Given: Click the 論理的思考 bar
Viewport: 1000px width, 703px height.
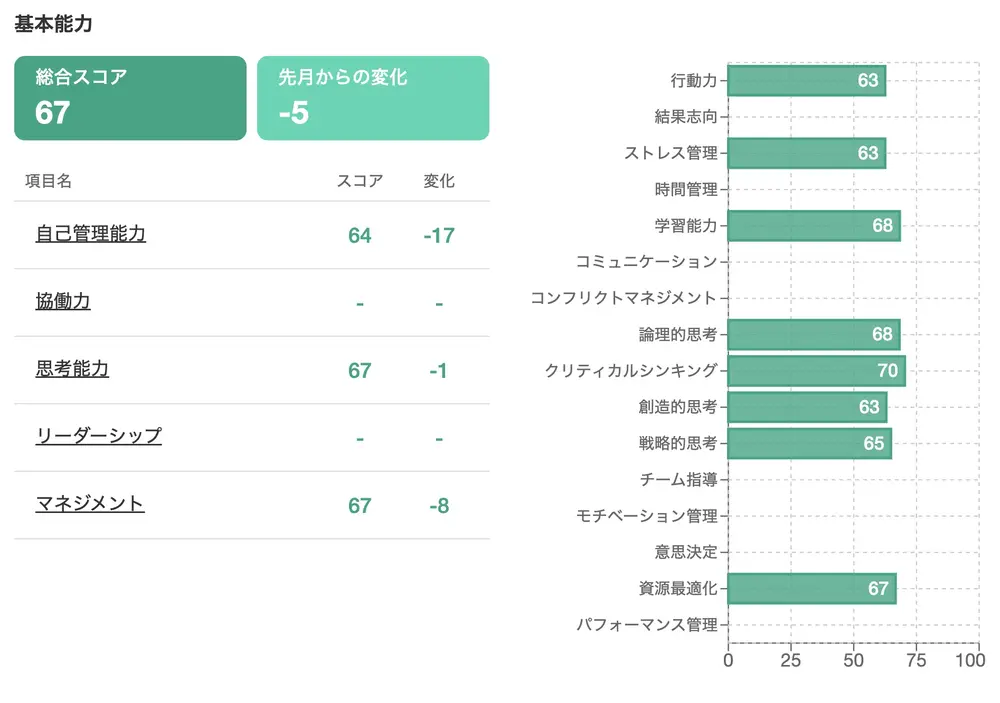Looking at the screenshot, I should 813,334.
